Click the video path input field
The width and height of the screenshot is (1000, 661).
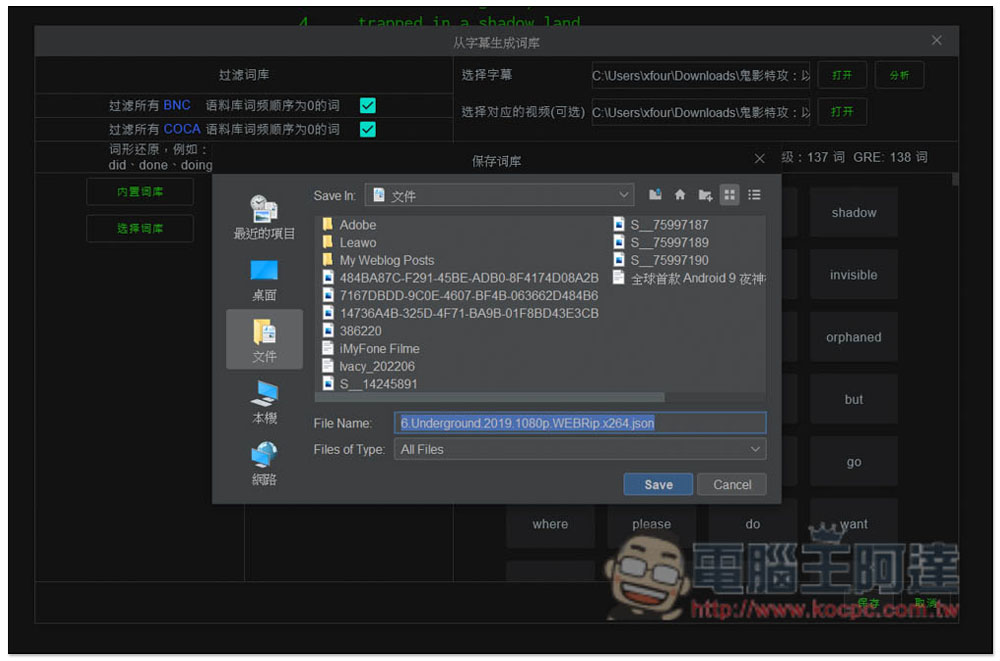point(701,112)
